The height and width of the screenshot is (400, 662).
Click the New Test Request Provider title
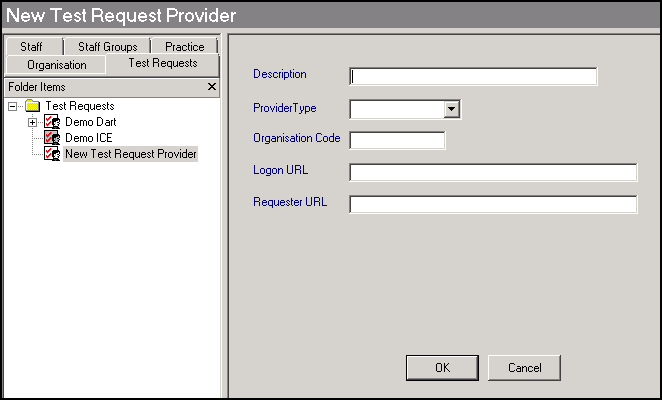click(x=121, y=16)
